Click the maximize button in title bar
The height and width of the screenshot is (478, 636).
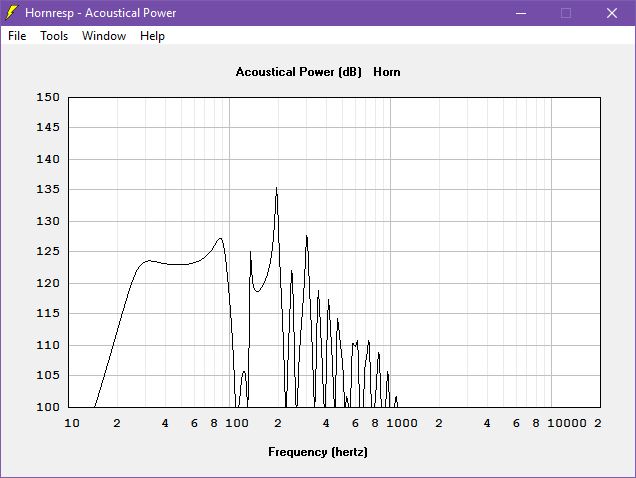(x=566, y=13)
